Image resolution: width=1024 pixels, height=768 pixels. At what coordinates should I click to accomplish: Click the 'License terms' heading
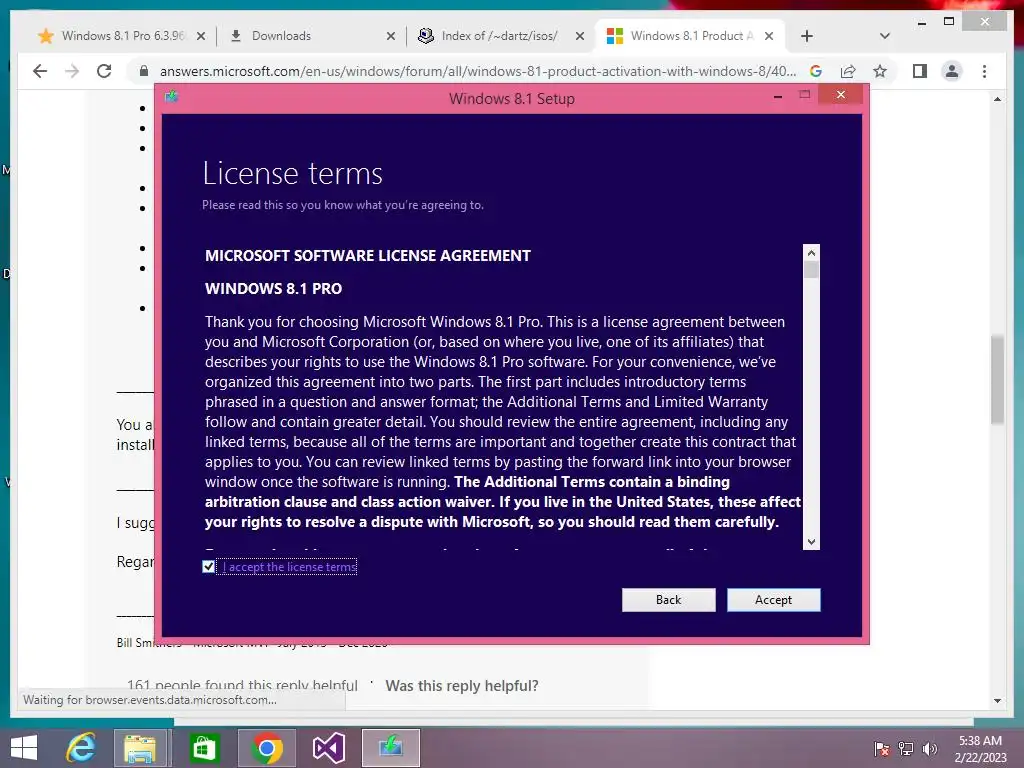[293, 173]
